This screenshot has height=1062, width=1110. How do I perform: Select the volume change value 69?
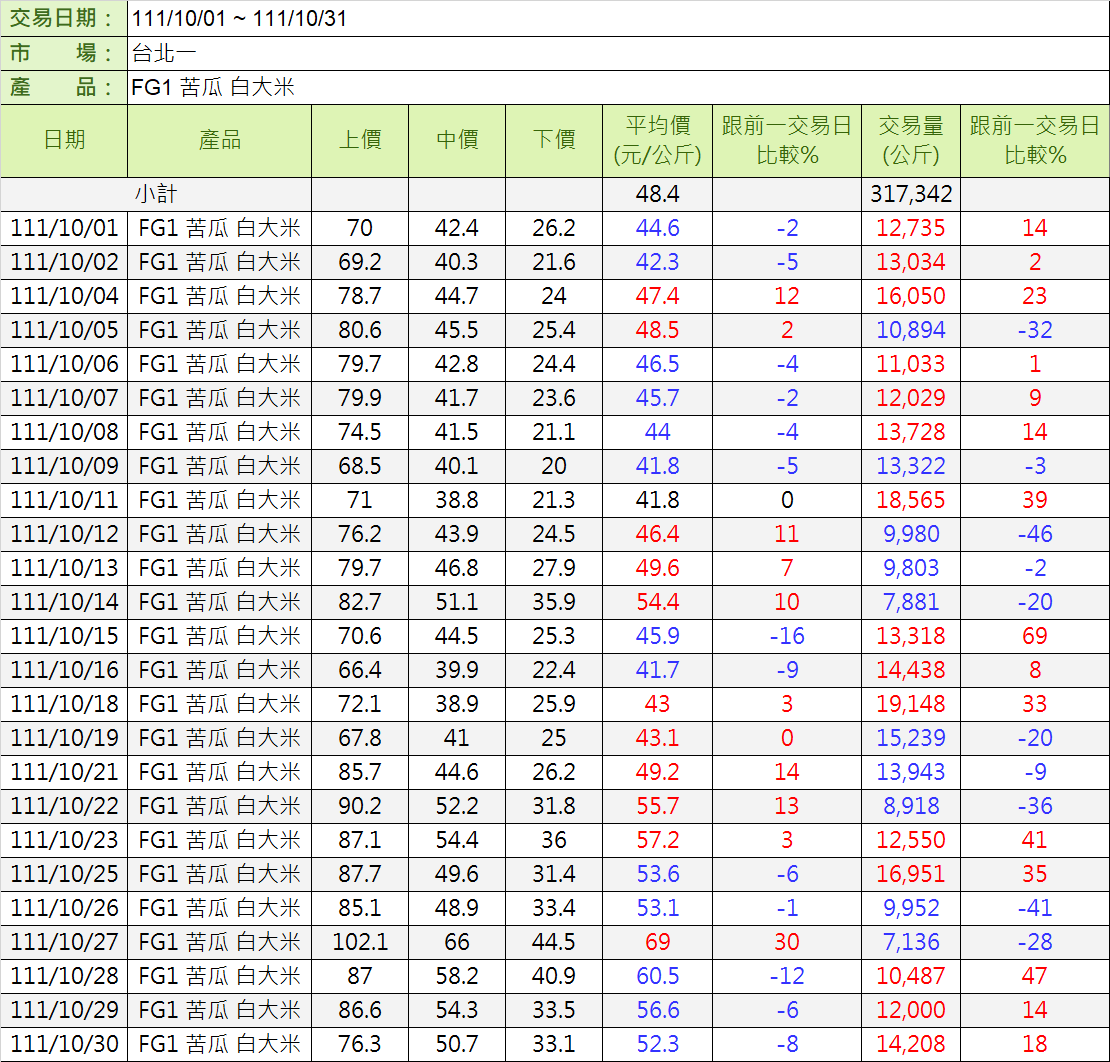pos(1034,636)
